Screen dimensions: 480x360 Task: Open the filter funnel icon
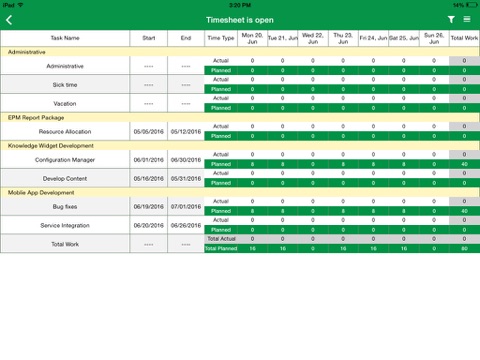coord(451,20)
